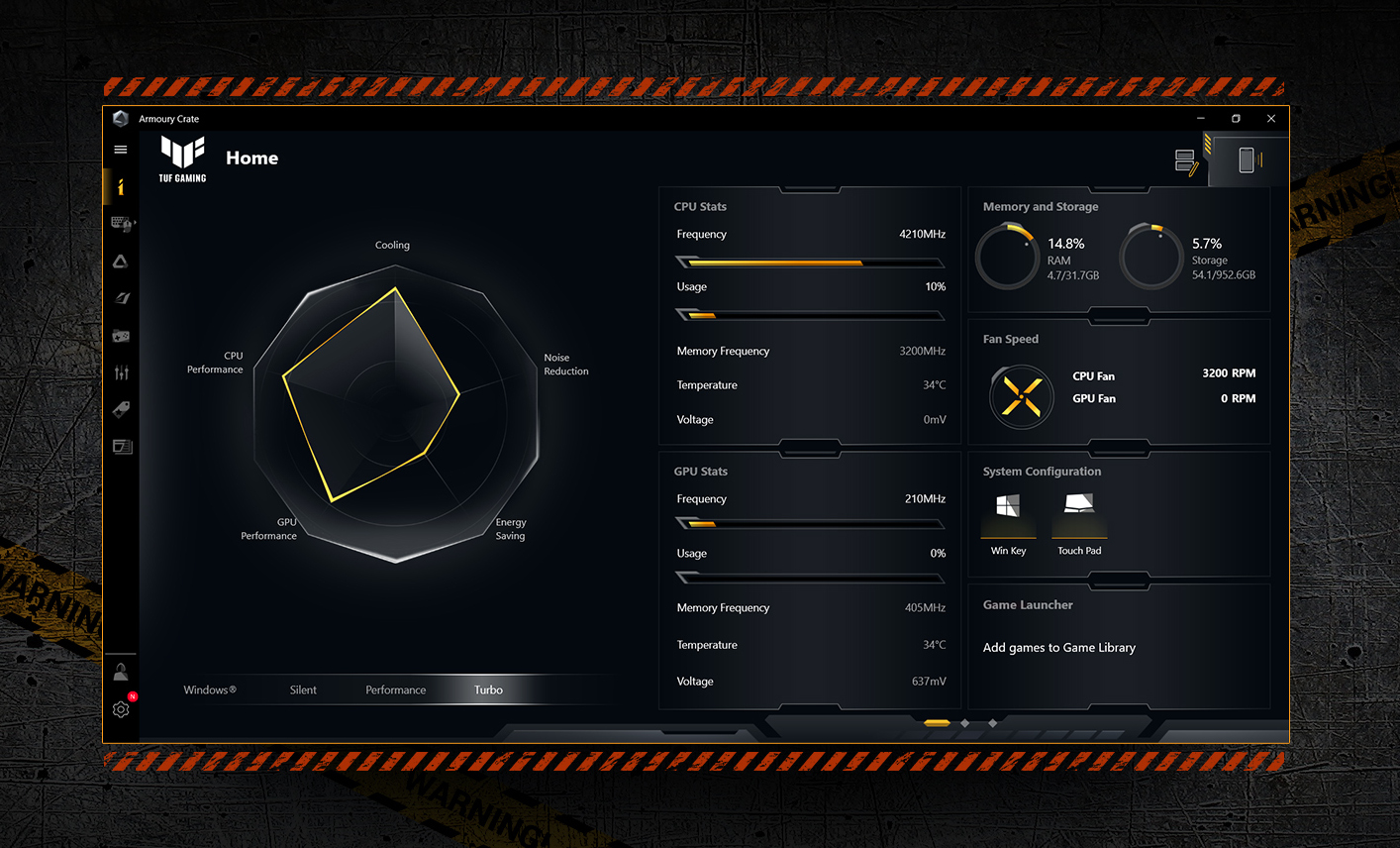Go to second dashboard page indicator
This screenshot has height=848, width=1400.
[965, 723]
